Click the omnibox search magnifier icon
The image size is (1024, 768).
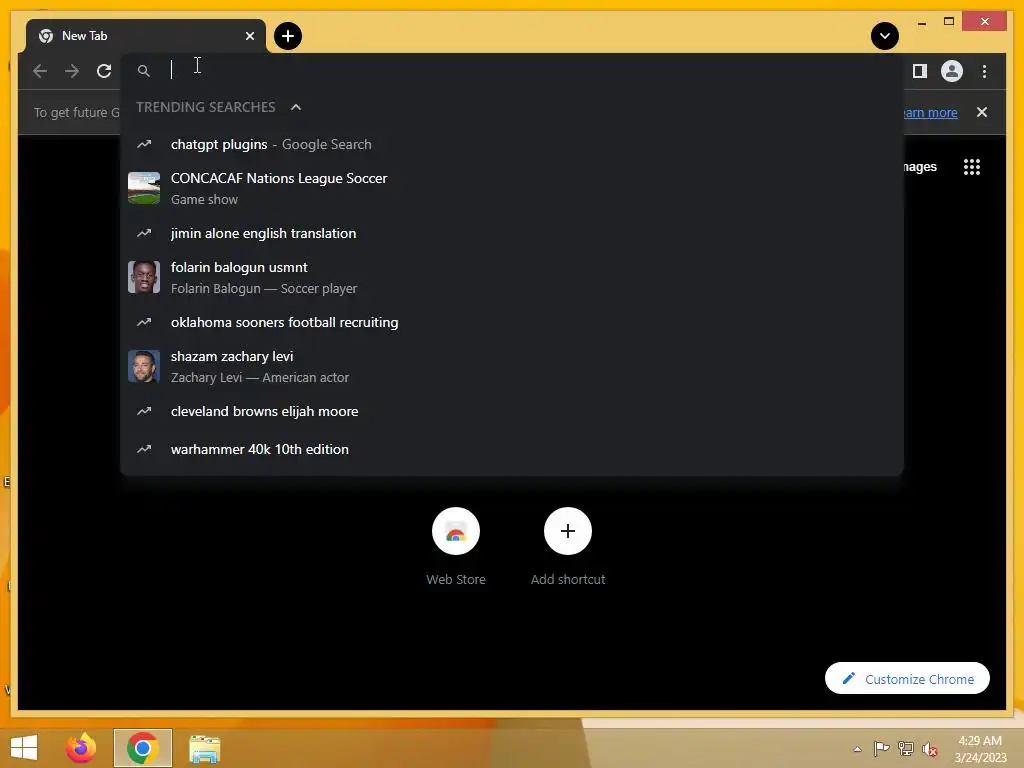144,71
